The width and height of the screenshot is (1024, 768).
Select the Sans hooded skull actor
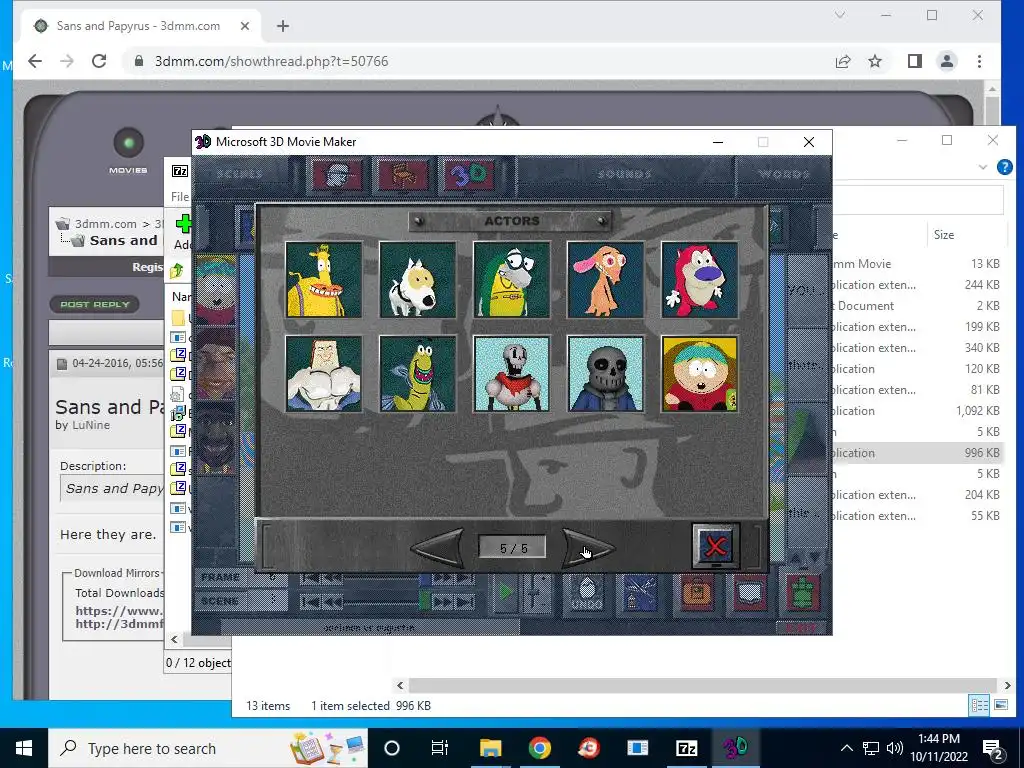click(605, 374)
